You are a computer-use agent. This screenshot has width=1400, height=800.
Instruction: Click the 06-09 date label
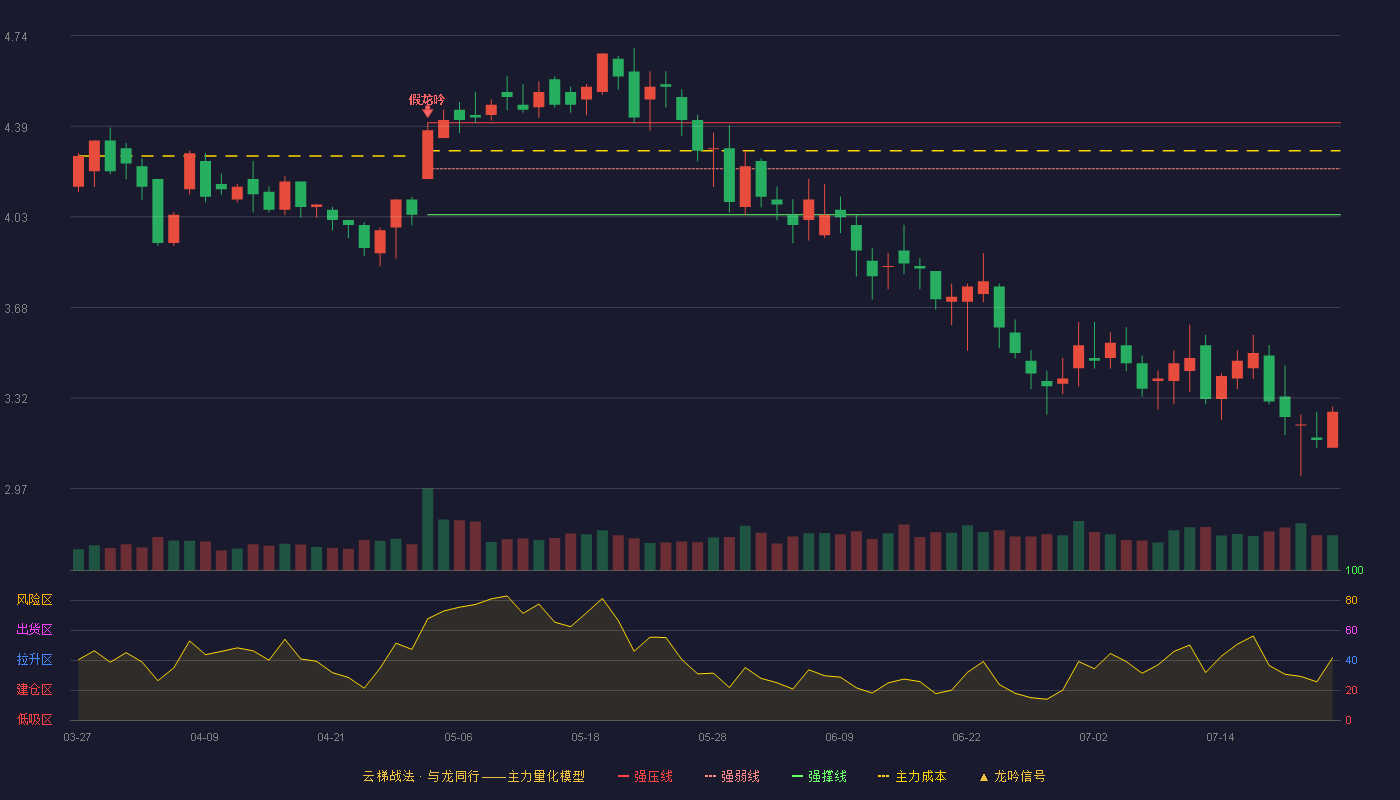tap(839, 737)
